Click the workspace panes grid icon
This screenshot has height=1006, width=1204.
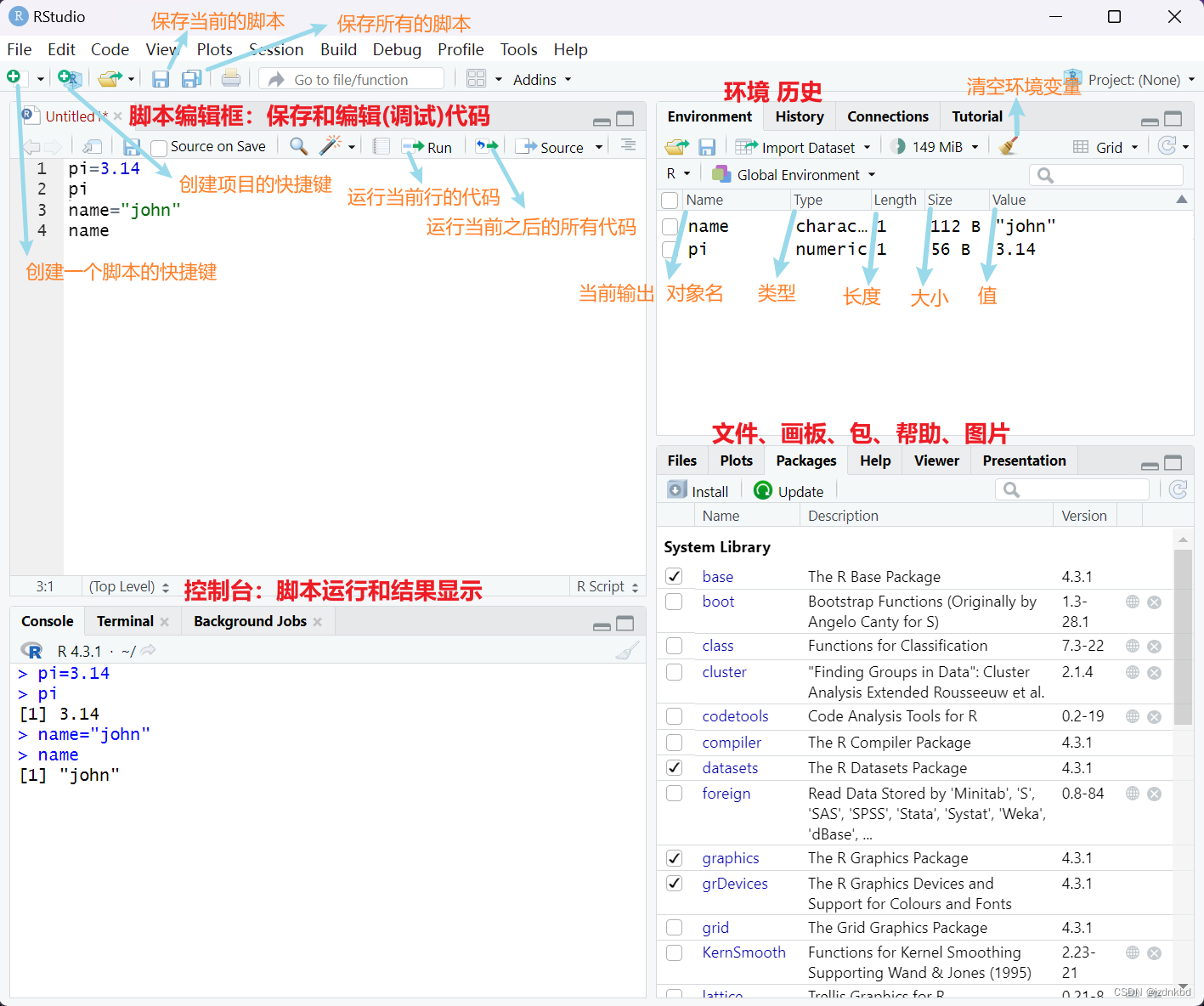pos(477,79)
